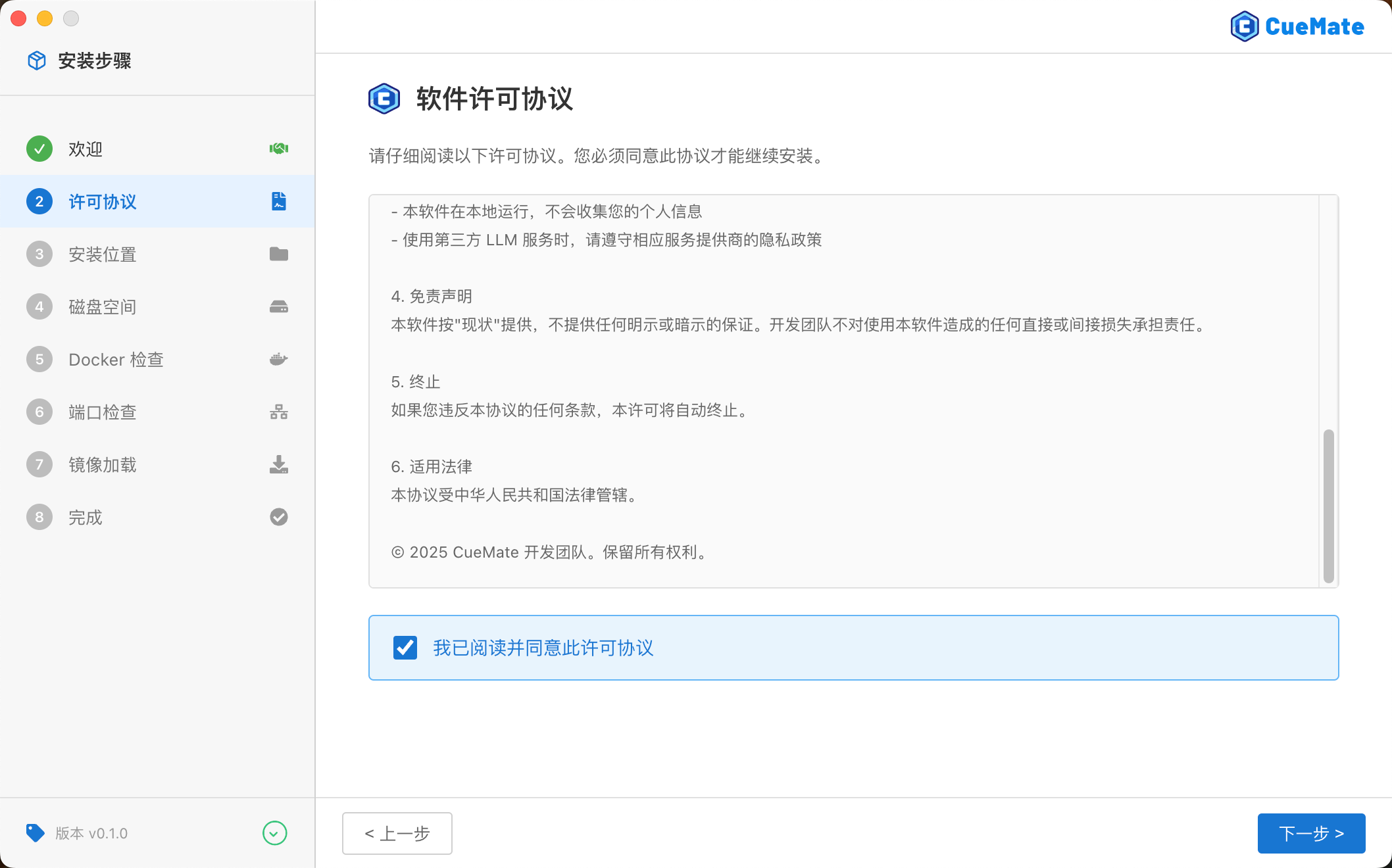The image size is (1392, 868).
Task: Click the folder icon for 安装位置 step
Action: [x=278, y=254]
